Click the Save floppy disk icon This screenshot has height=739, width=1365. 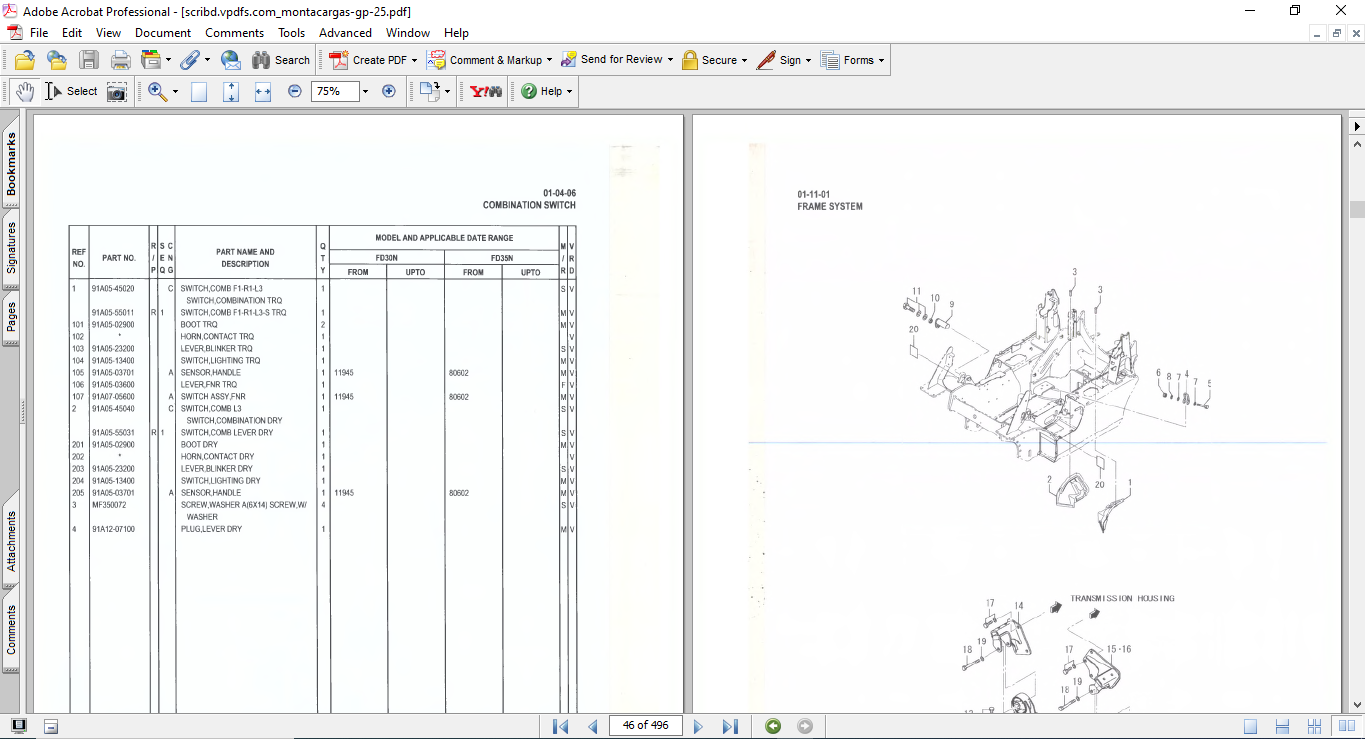[x=89, y=60]
